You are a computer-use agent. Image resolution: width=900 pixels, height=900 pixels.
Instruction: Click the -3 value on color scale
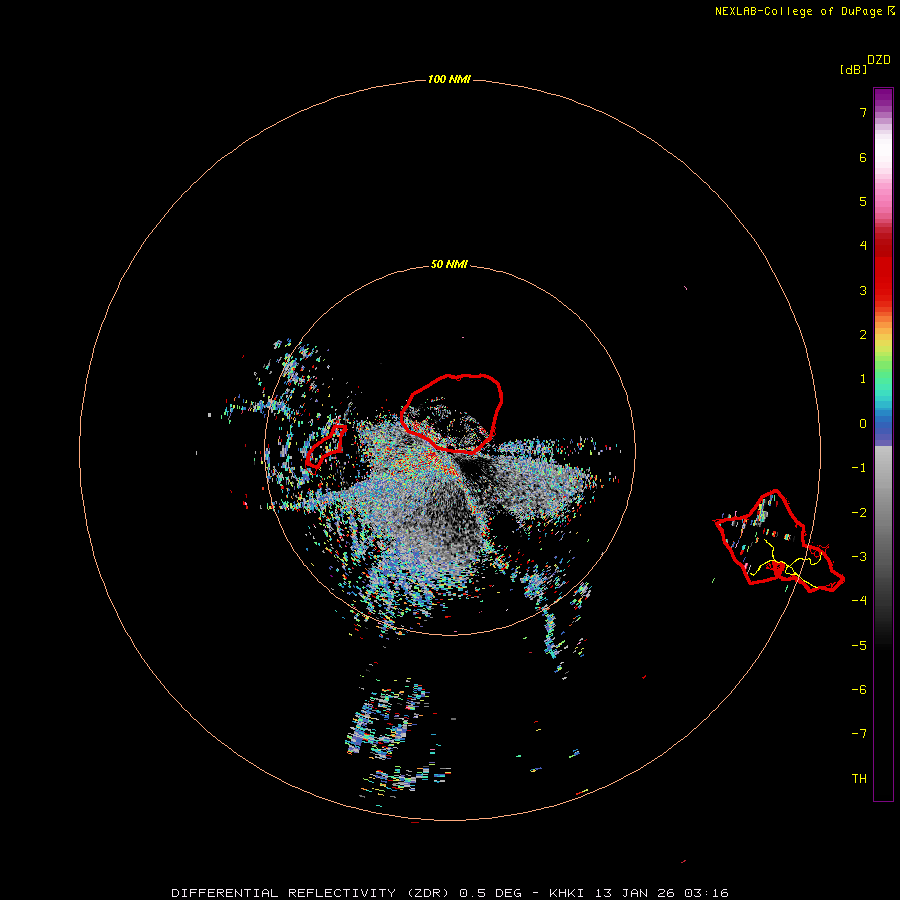(x=859, y=557)
